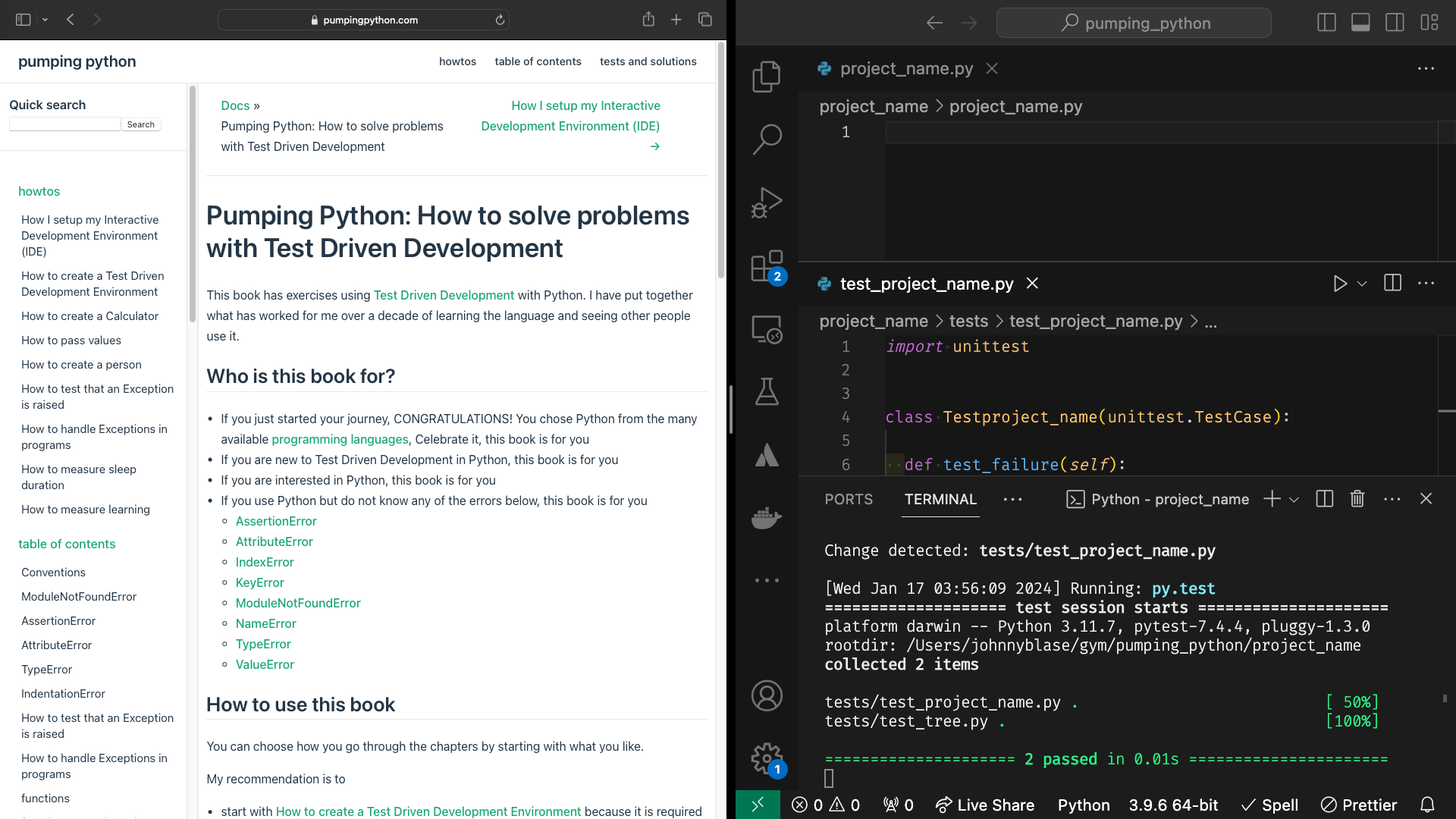Open howtos in the site top nav
Image resolution: width=1456 pixels, height=819 pixels.
point(457,61)
